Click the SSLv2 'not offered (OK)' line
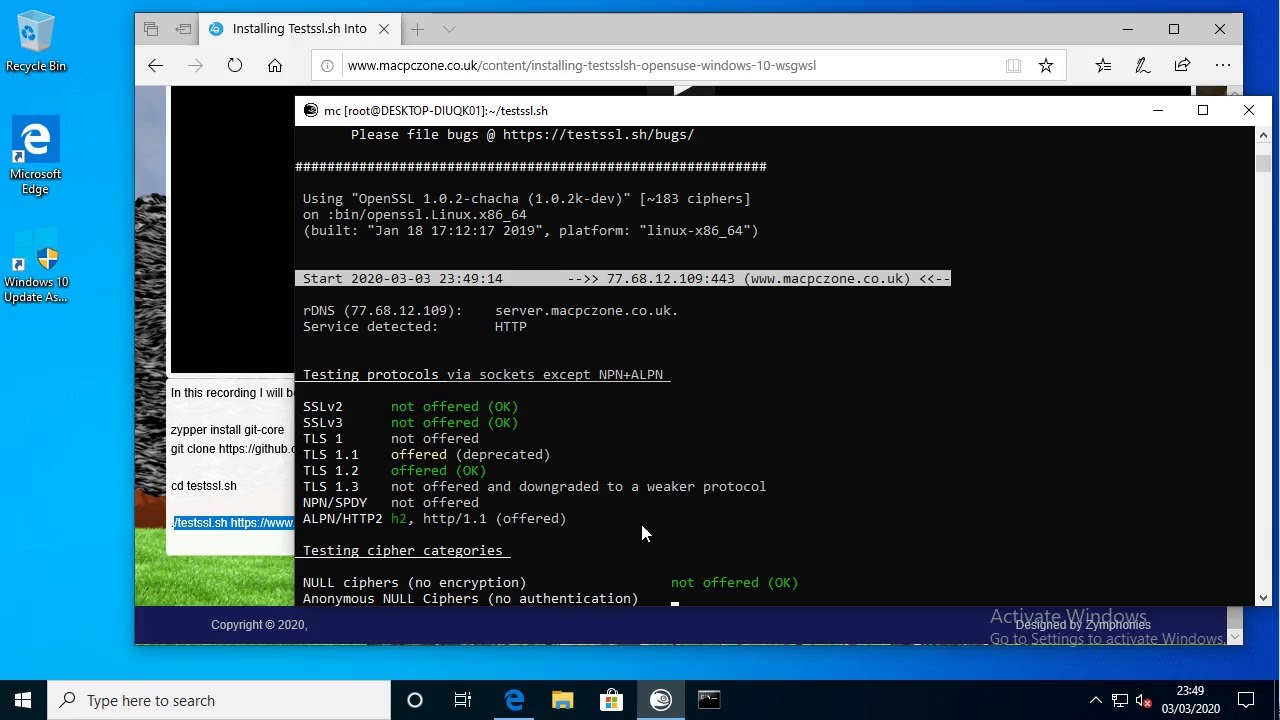1280x720 pixels. tap(410, 407)
